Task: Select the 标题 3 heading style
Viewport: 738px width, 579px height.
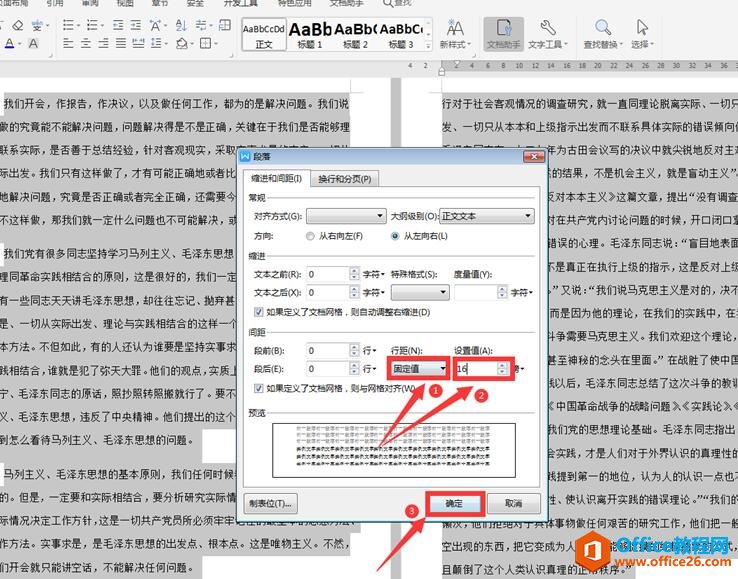Action: (401, 34)
